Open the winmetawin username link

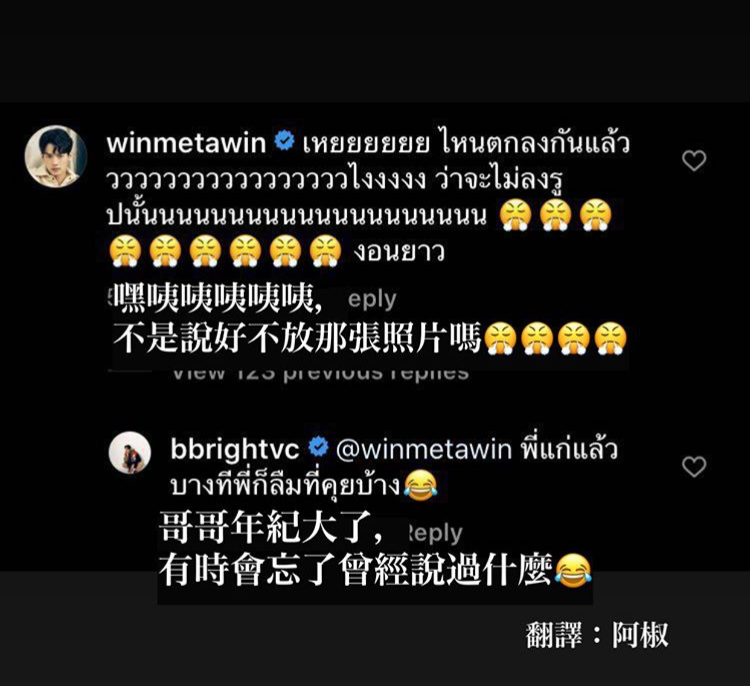[x=186, y=143]
